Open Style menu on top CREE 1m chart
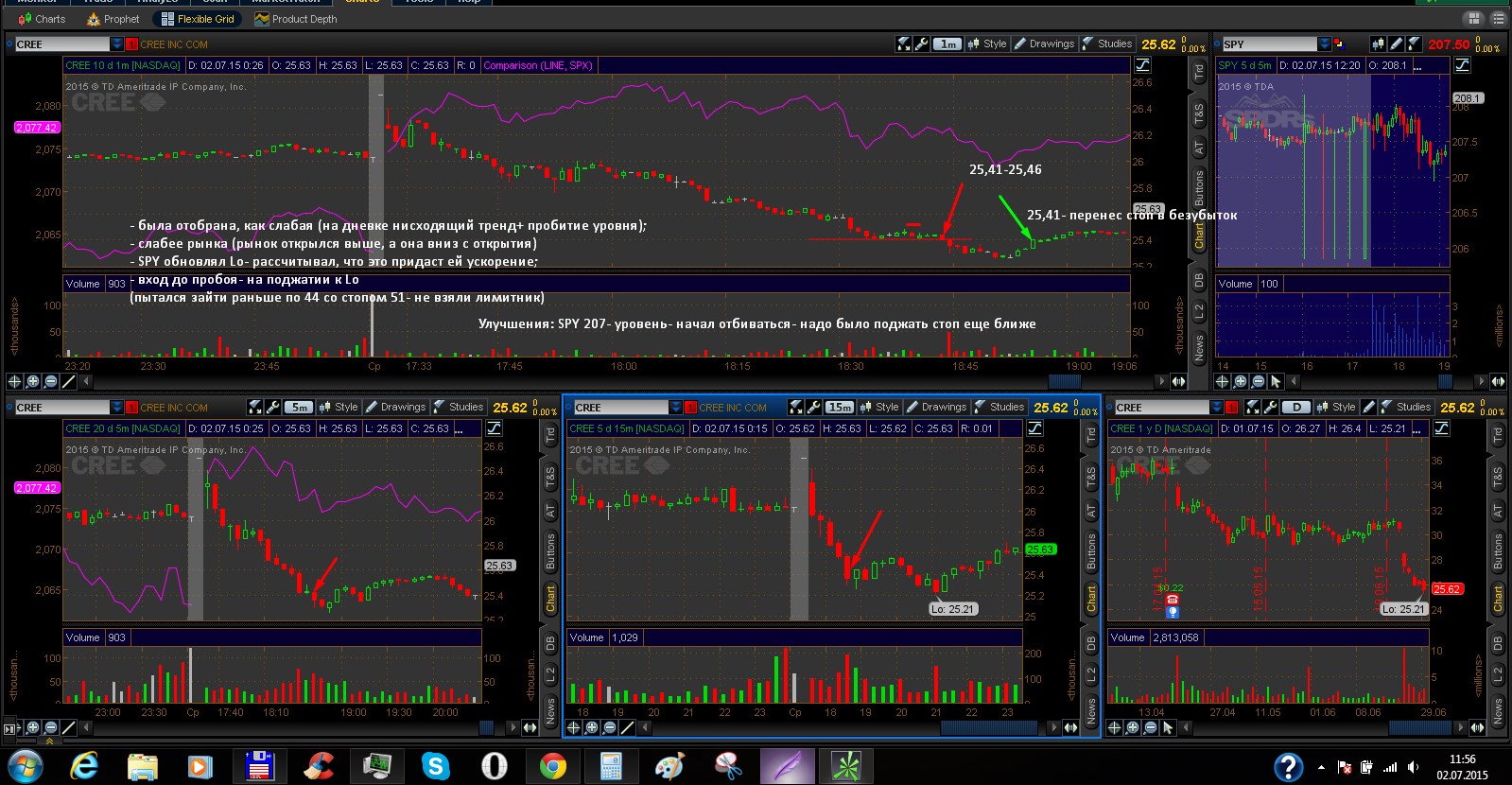This screenshot has width=1512, height=785. [x=987, y=44]
